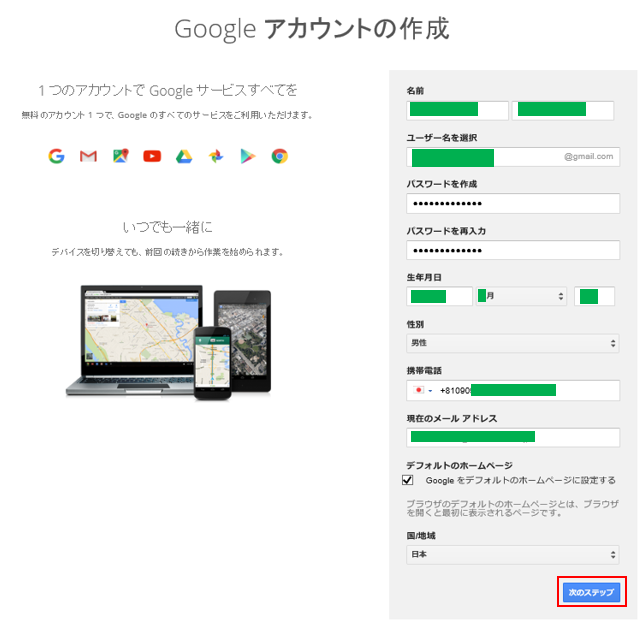
Task: Click the Google Play icon
Action: [x=247, y=156]
